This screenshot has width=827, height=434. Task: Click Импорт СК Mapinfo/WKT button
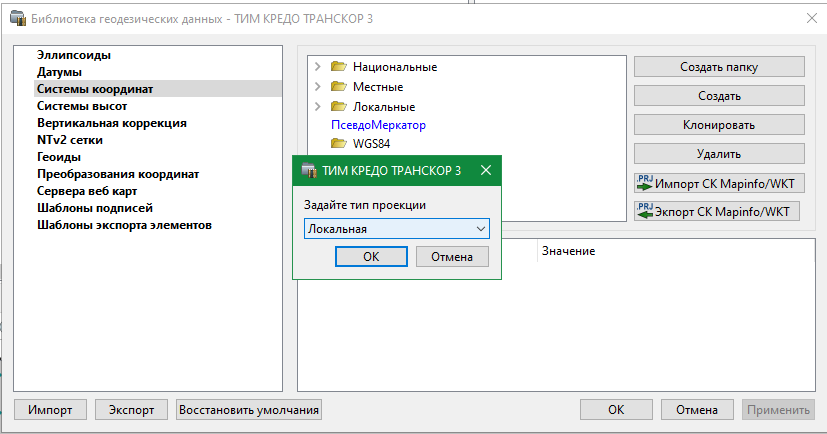click(x=719, y=183)
